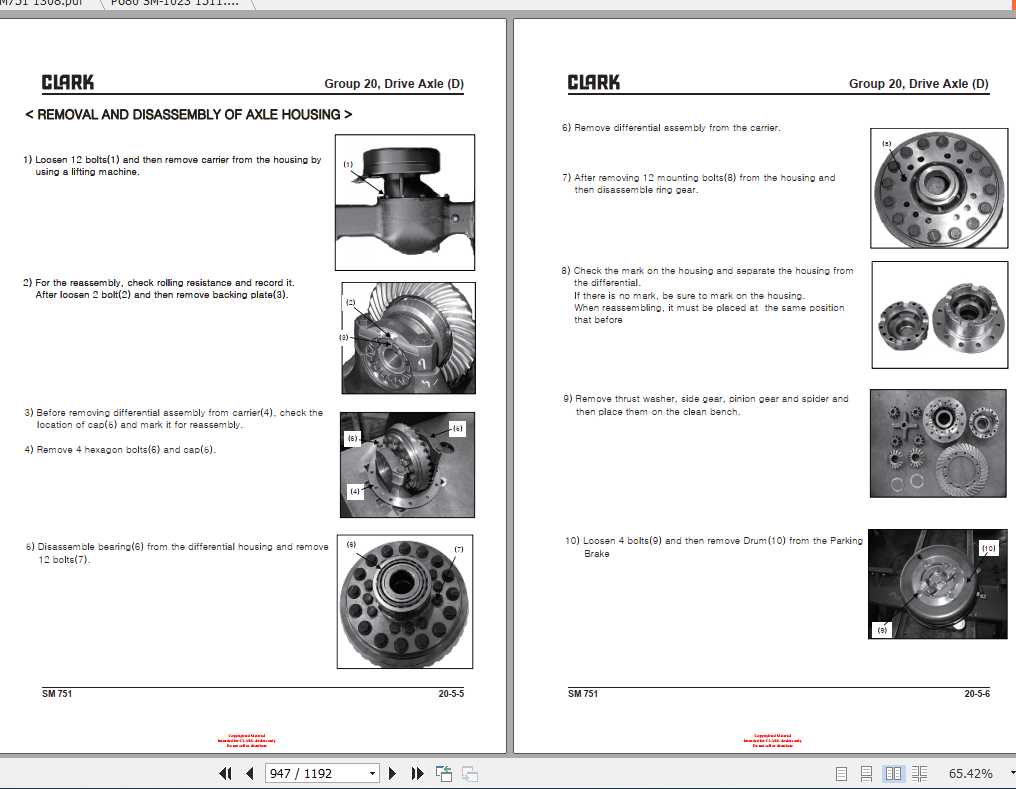Click the differential bearing and 12 bolts photo
This screenshot has height=789, width=1016.
[405, 601]
